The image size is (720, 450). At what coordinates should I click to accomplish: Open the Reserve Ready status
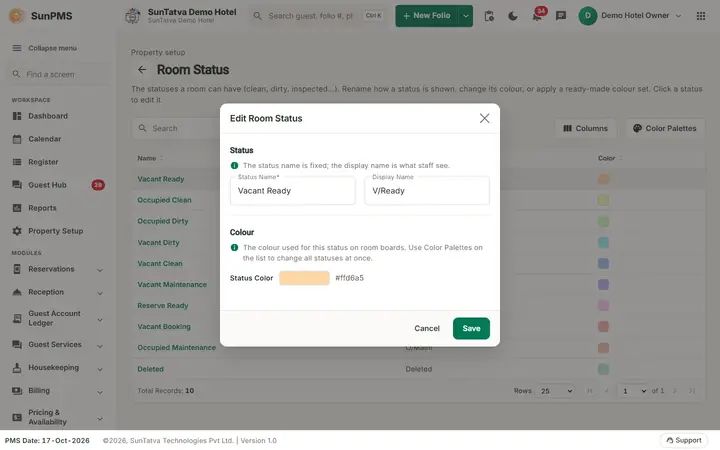click(163, 305)
